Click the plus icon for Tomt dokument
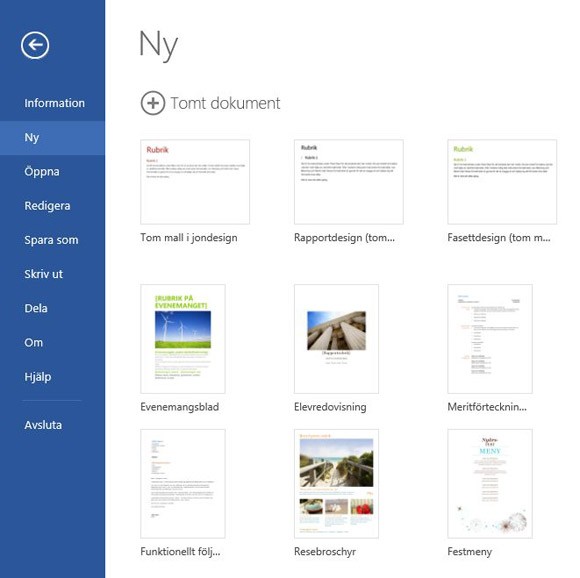Screen dimensions: 580x578 point(153,103)
